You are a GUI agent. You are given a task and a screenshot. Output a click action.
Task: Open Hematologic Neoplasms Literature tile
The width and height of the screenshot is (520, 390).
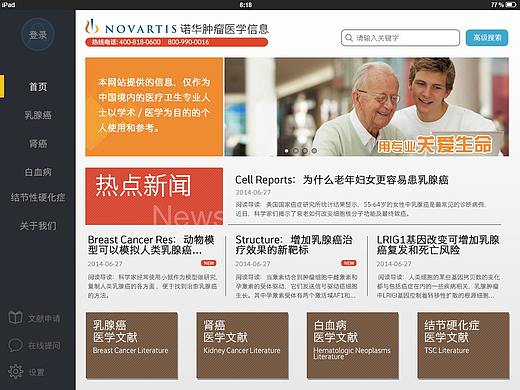tap(353, 345)
